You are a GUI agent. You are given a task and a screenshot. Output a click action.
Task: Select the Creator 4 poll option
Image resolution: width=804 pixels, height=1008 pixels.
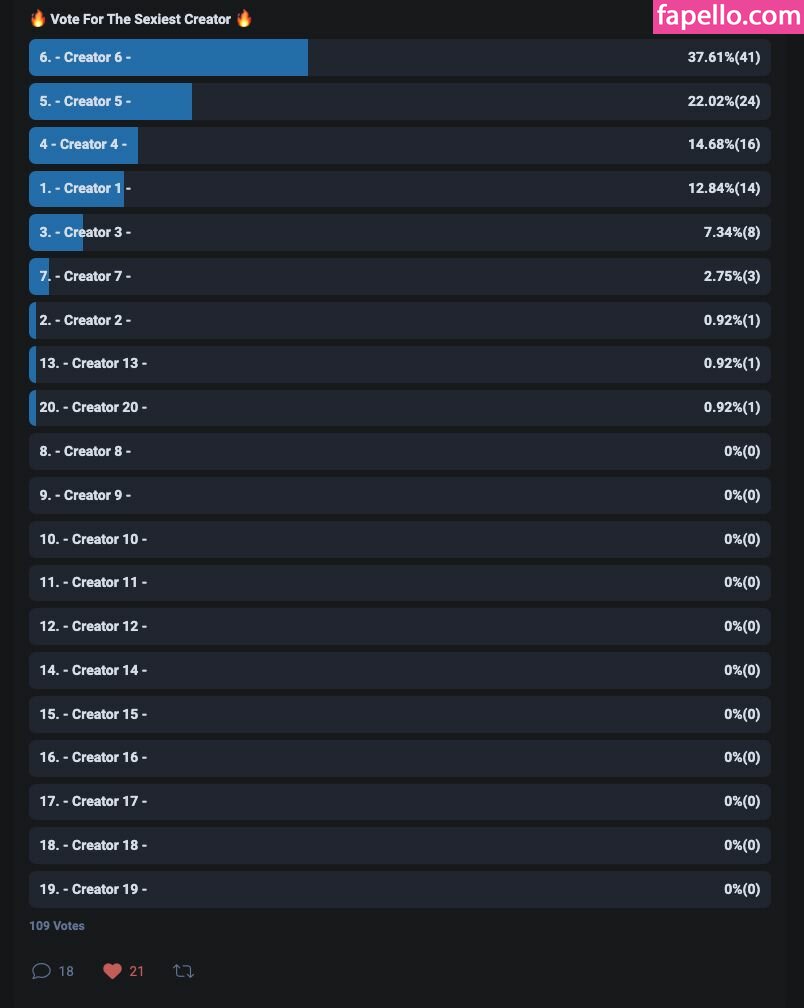click(399, 145)
